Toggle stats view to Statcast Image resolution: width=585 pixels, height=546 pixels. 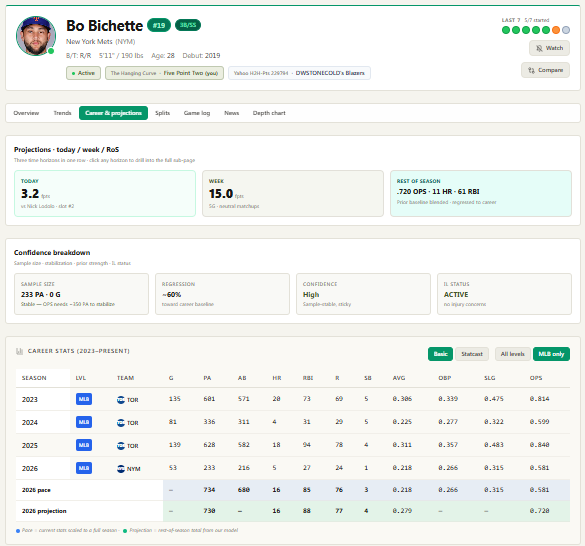(x=472, y=354)
